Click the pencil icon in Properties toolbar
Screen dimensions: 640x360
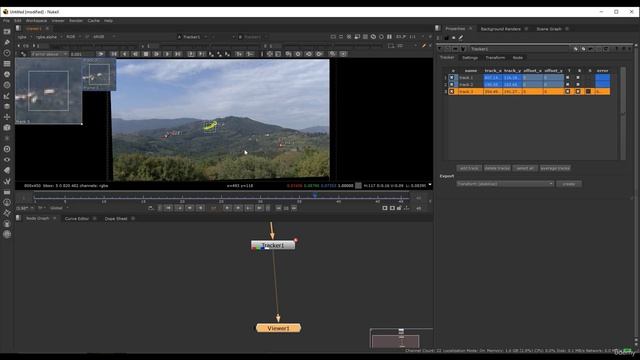[x=461, y=38]
